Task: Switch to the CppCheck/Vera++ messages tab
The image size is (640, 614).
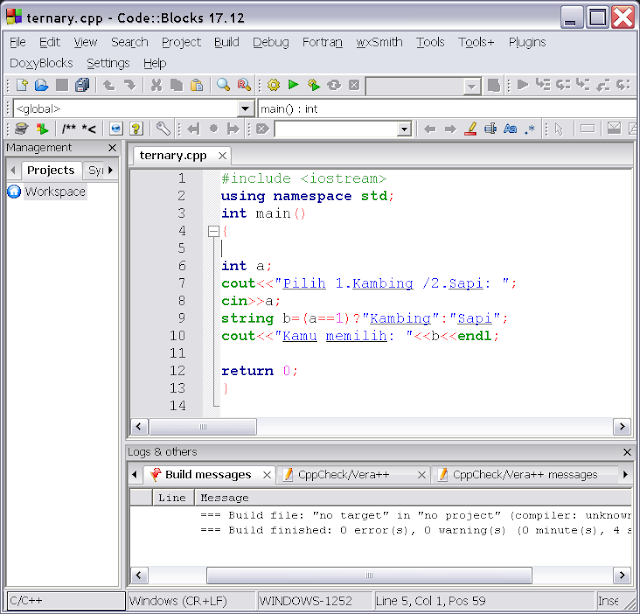Action: tap(525, 474)
